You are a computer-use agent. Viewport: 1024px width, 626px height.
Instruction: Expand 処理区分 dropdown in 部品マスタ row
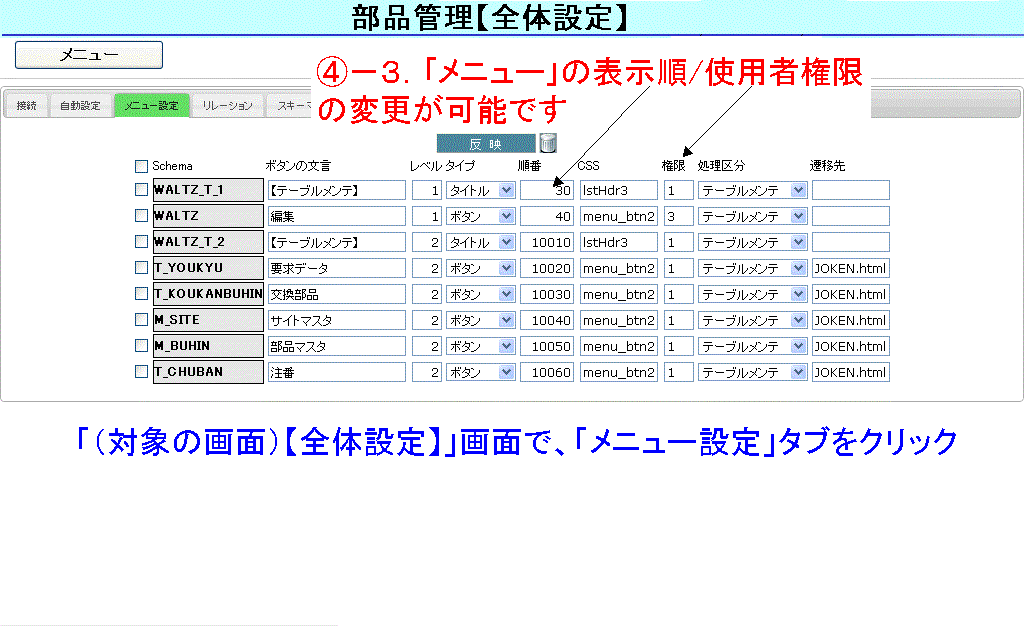coord(752,346)
